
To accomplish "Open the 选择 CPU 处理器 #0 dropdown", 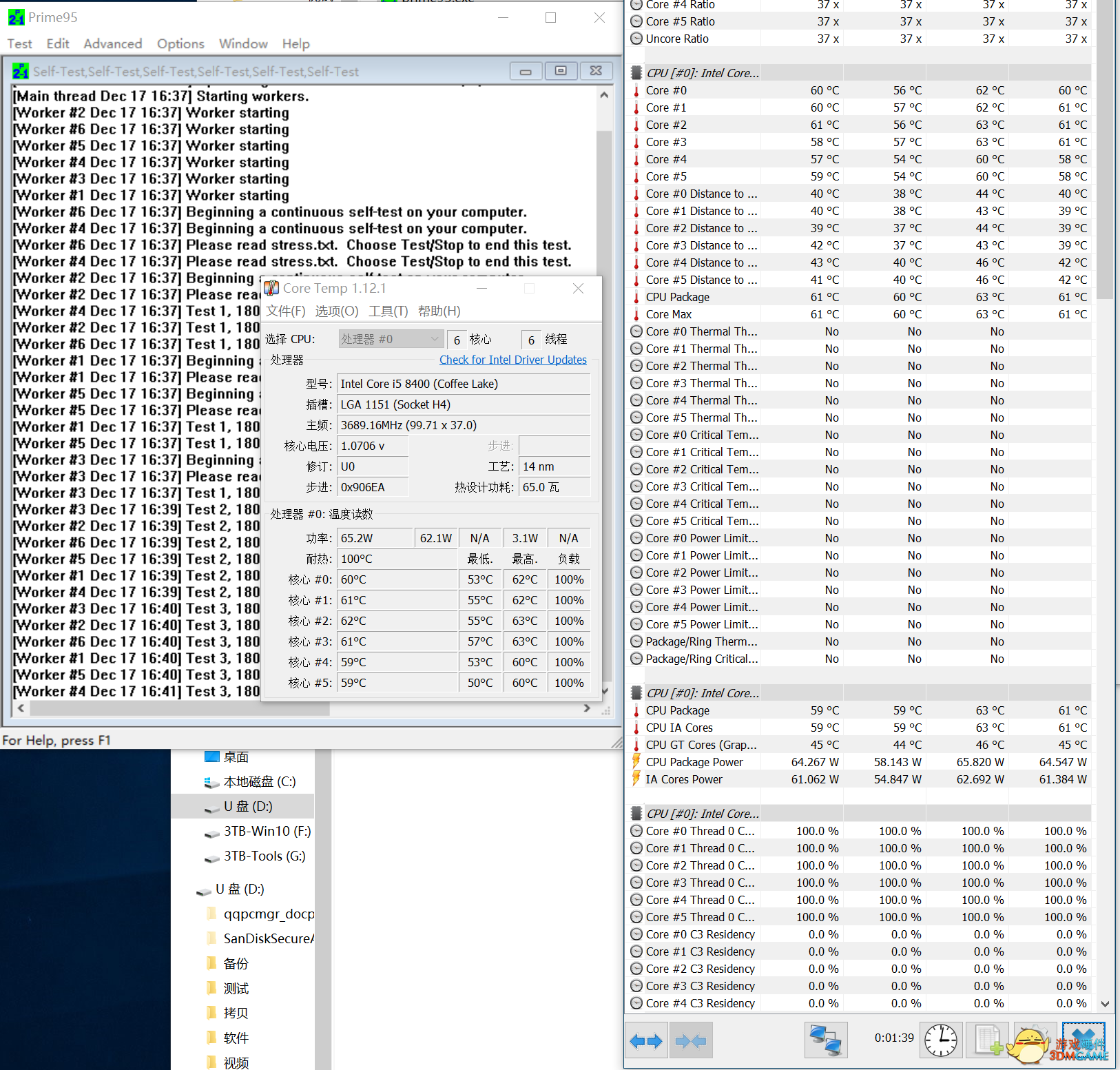I will (390, 339).
